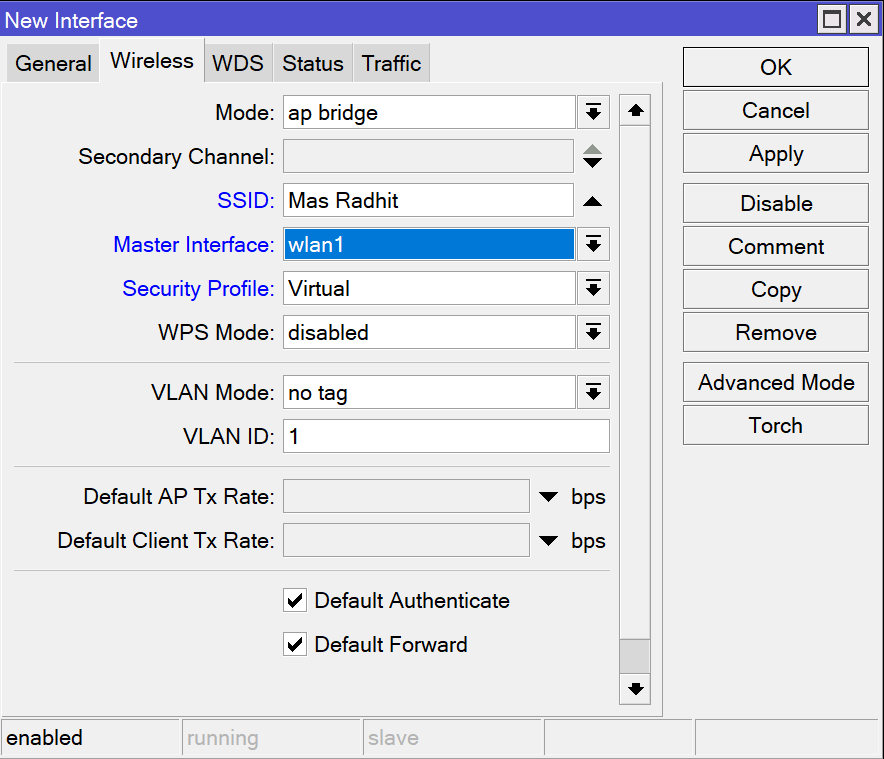Close the New Interface window
This screenshot has width=884, height=759.
click(864, 19)
